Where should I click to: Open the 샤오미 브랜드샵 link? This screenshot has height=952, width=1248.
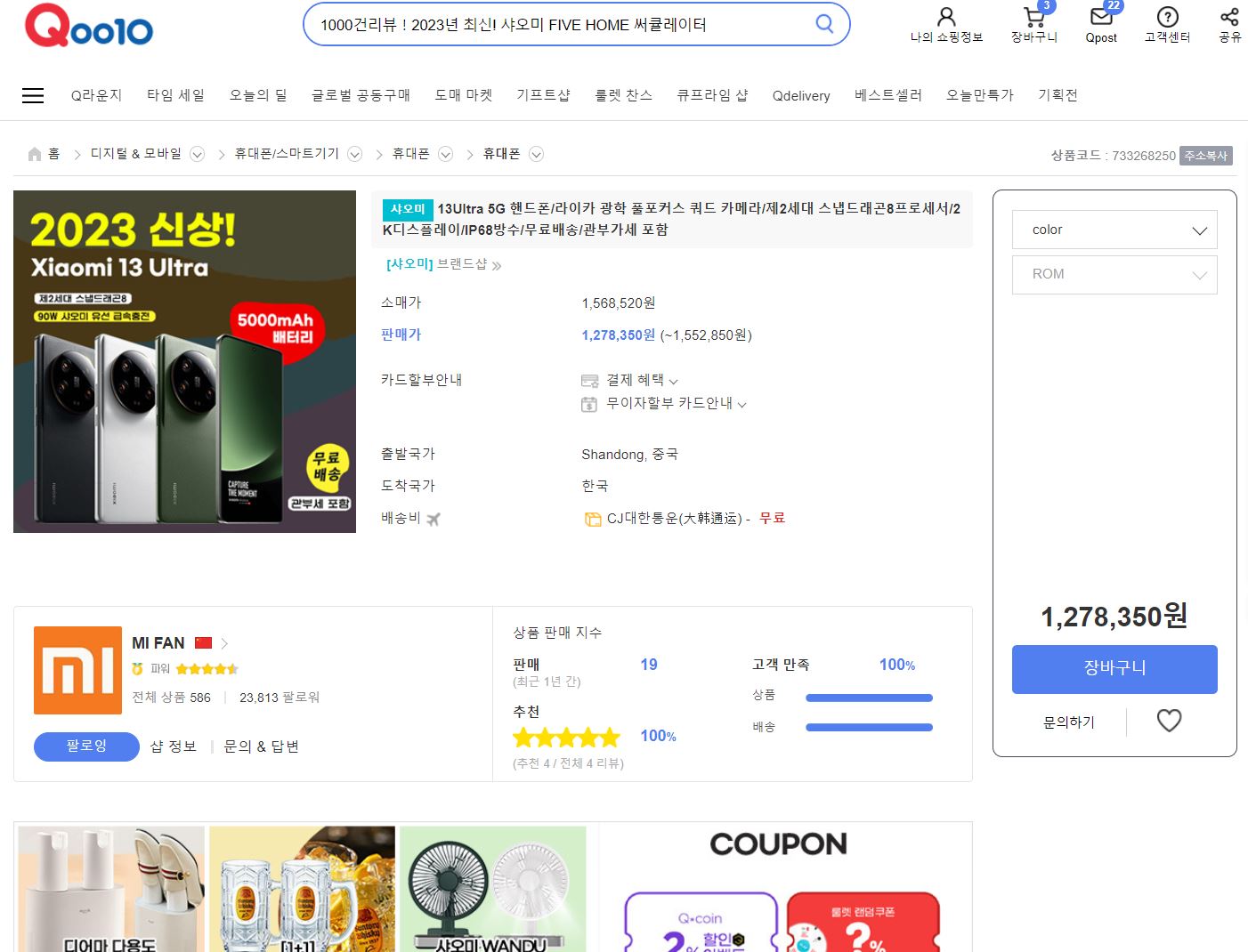444,264
